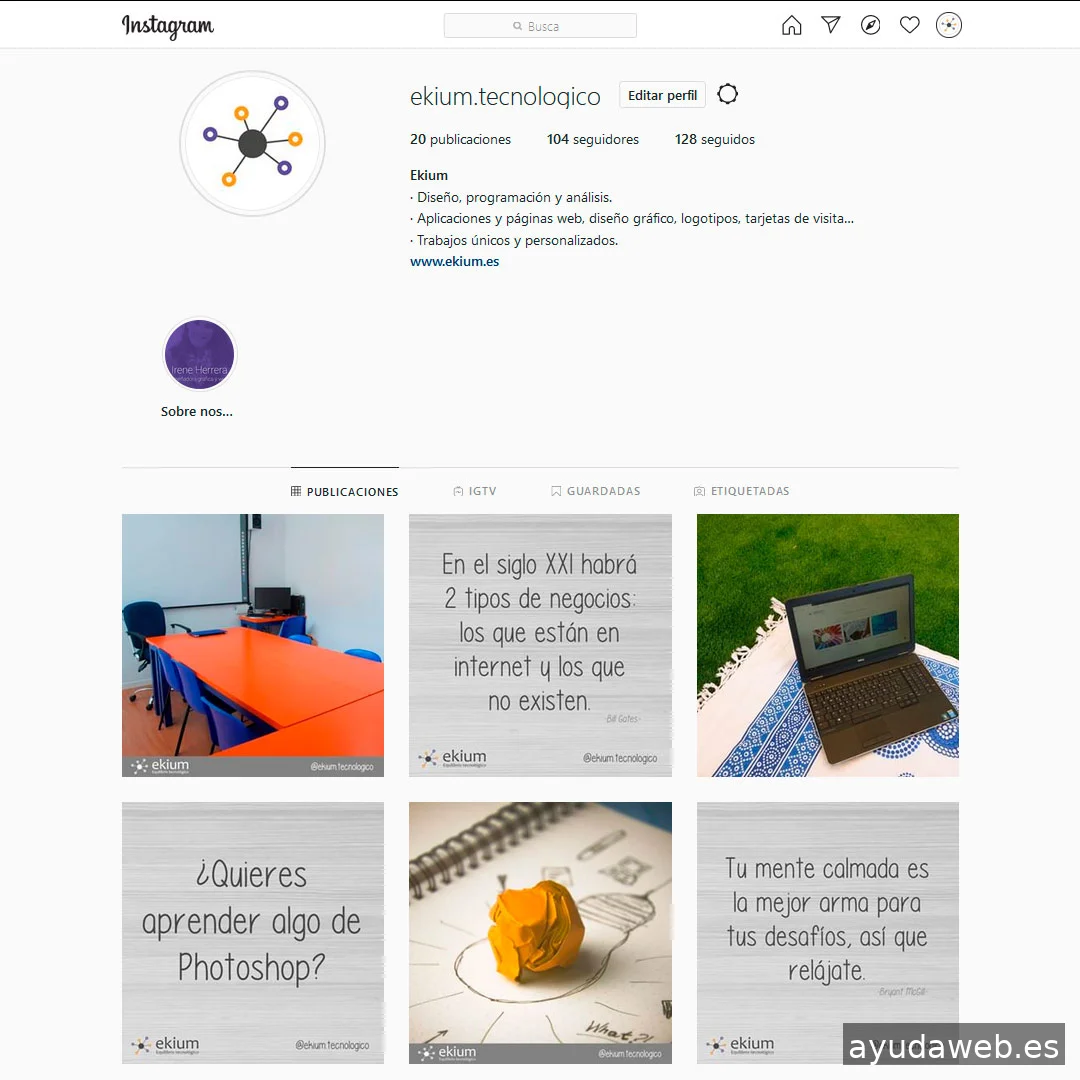Switch to the GUARDADAS tab
Viewport: 1080px width, 1080px height.
click(x=596, y=491)
